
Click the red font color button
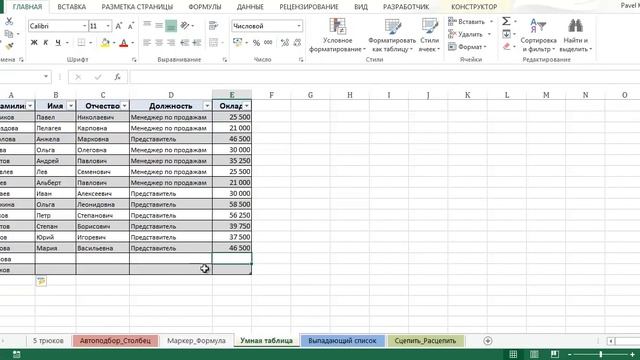tap(124, 42)
